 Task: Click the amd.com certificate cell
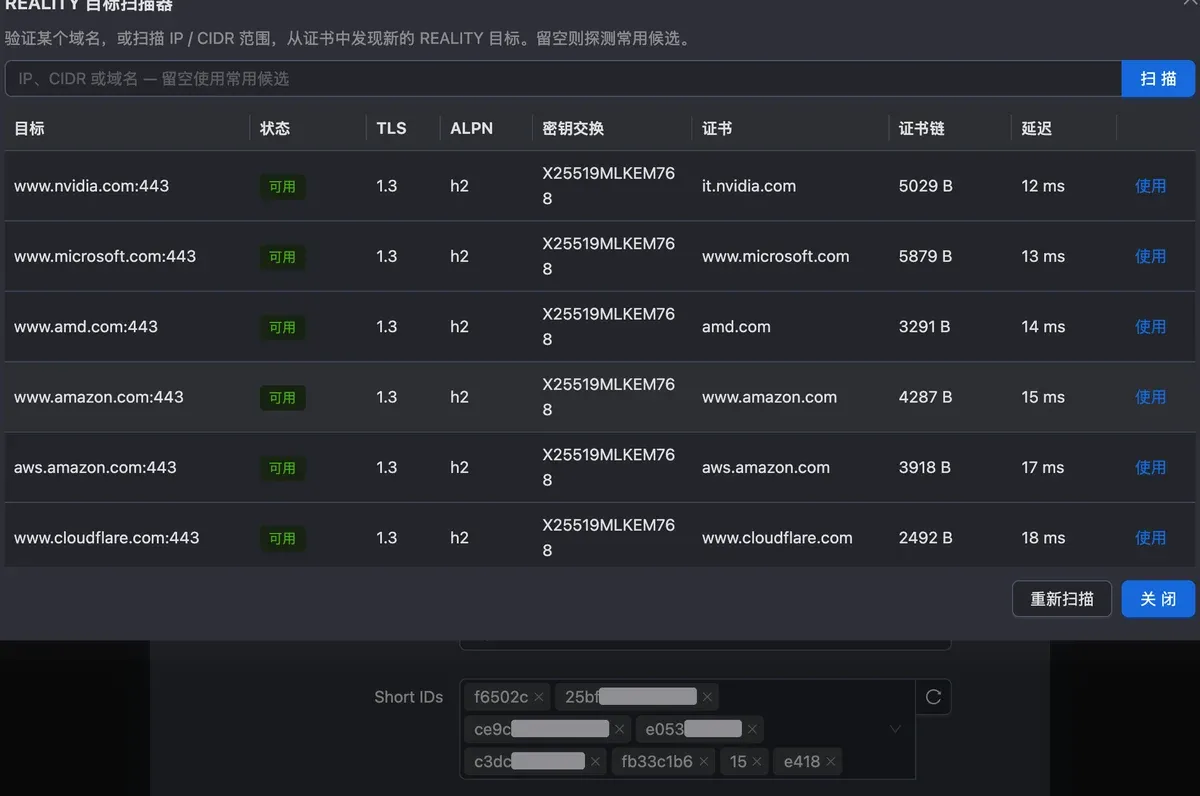tap(736, 326)
